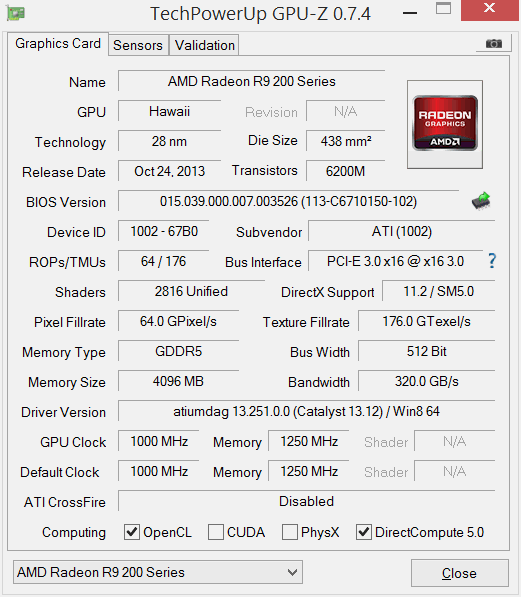Click the BIOS save chip icon

coord(481,201)
